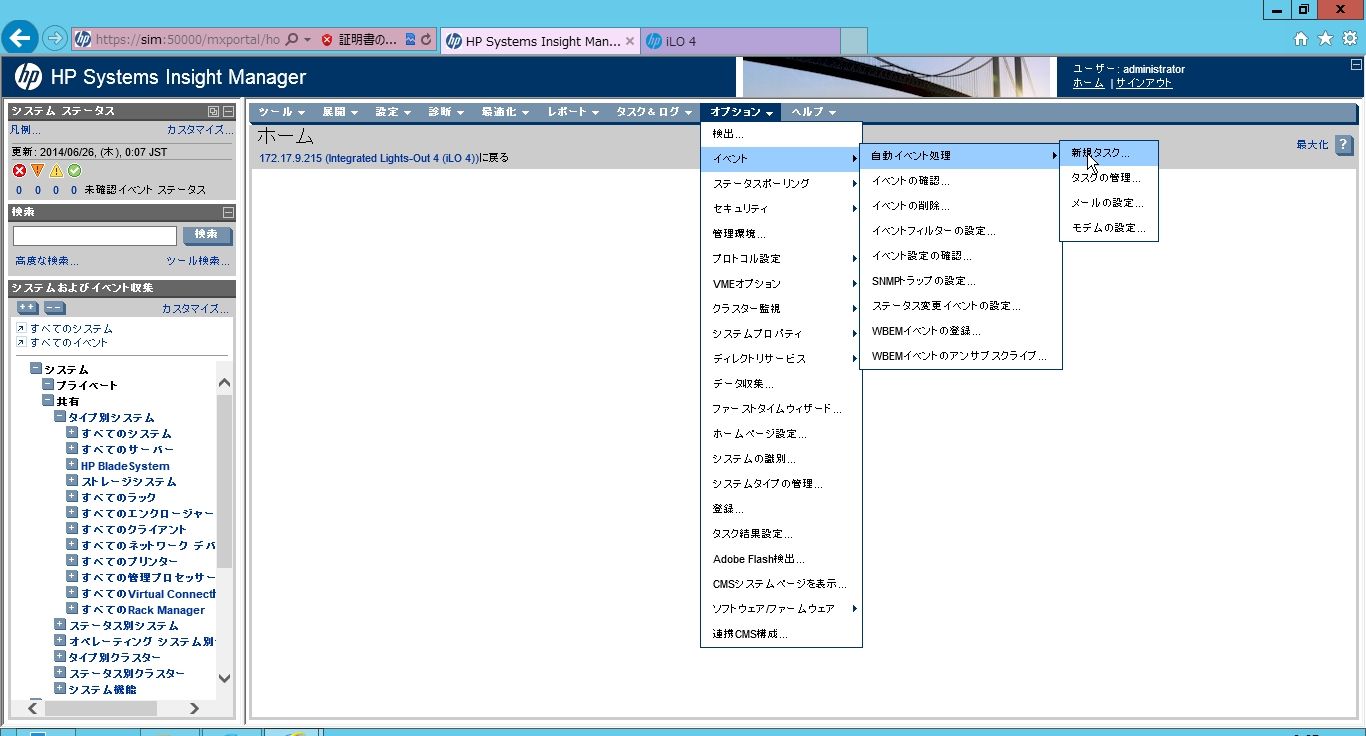This screenshot has width=1366, height=736.
Task: Open the 凡例... legend link
Action: (x=25, y=130)
